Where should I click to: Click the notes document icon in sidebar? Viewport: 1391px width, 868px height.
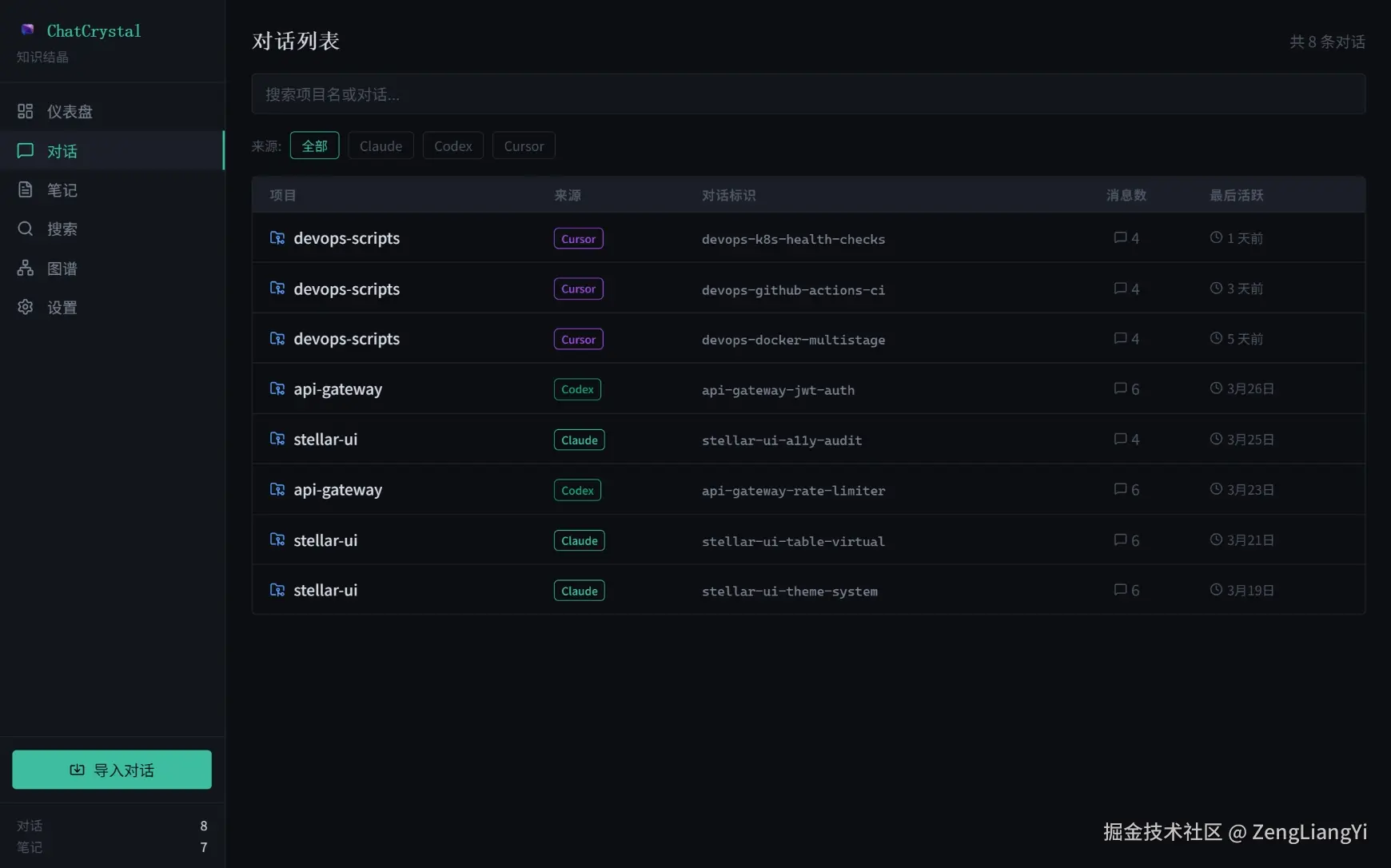(26, 189)
